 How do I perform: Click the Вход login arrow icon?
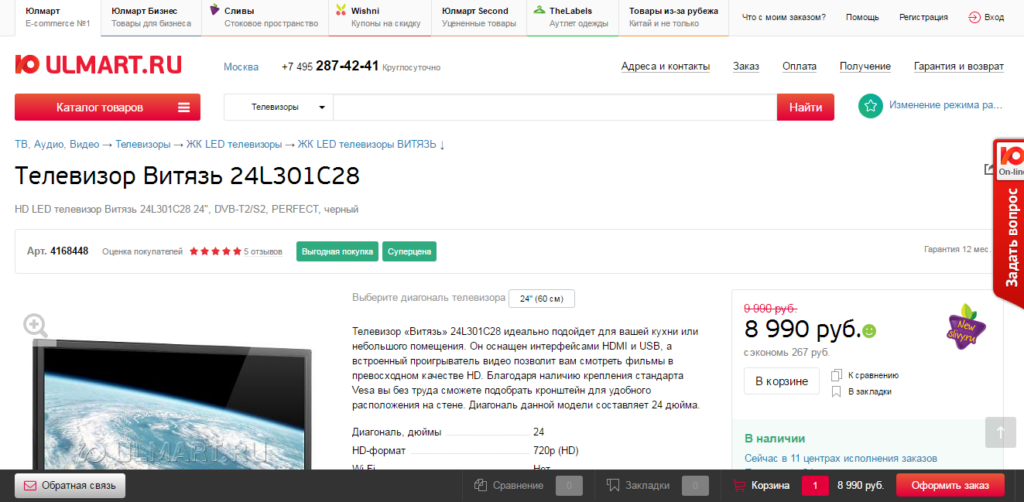974,18
